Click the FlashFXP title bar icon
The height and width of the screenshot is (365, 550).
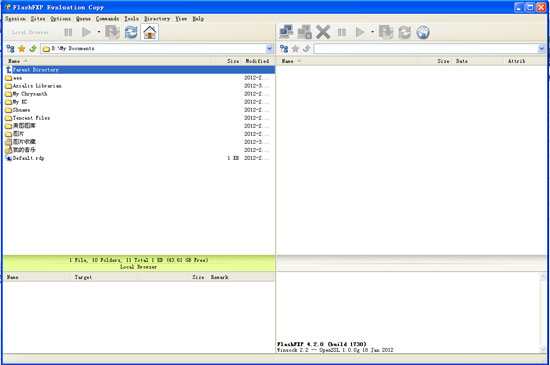[8, 7]
